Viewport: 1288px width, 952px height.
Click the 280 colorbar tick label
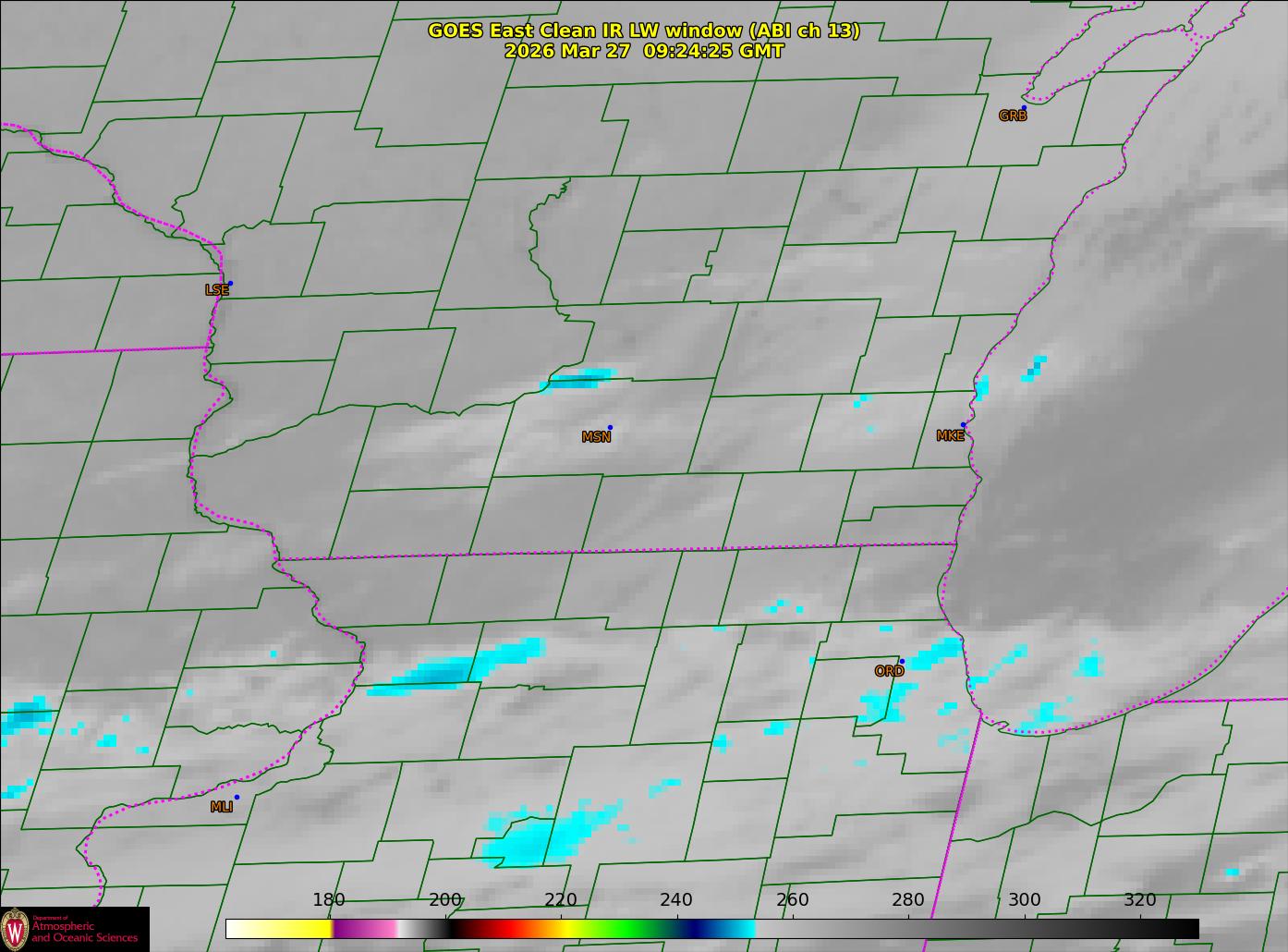(x=908, y=900)
